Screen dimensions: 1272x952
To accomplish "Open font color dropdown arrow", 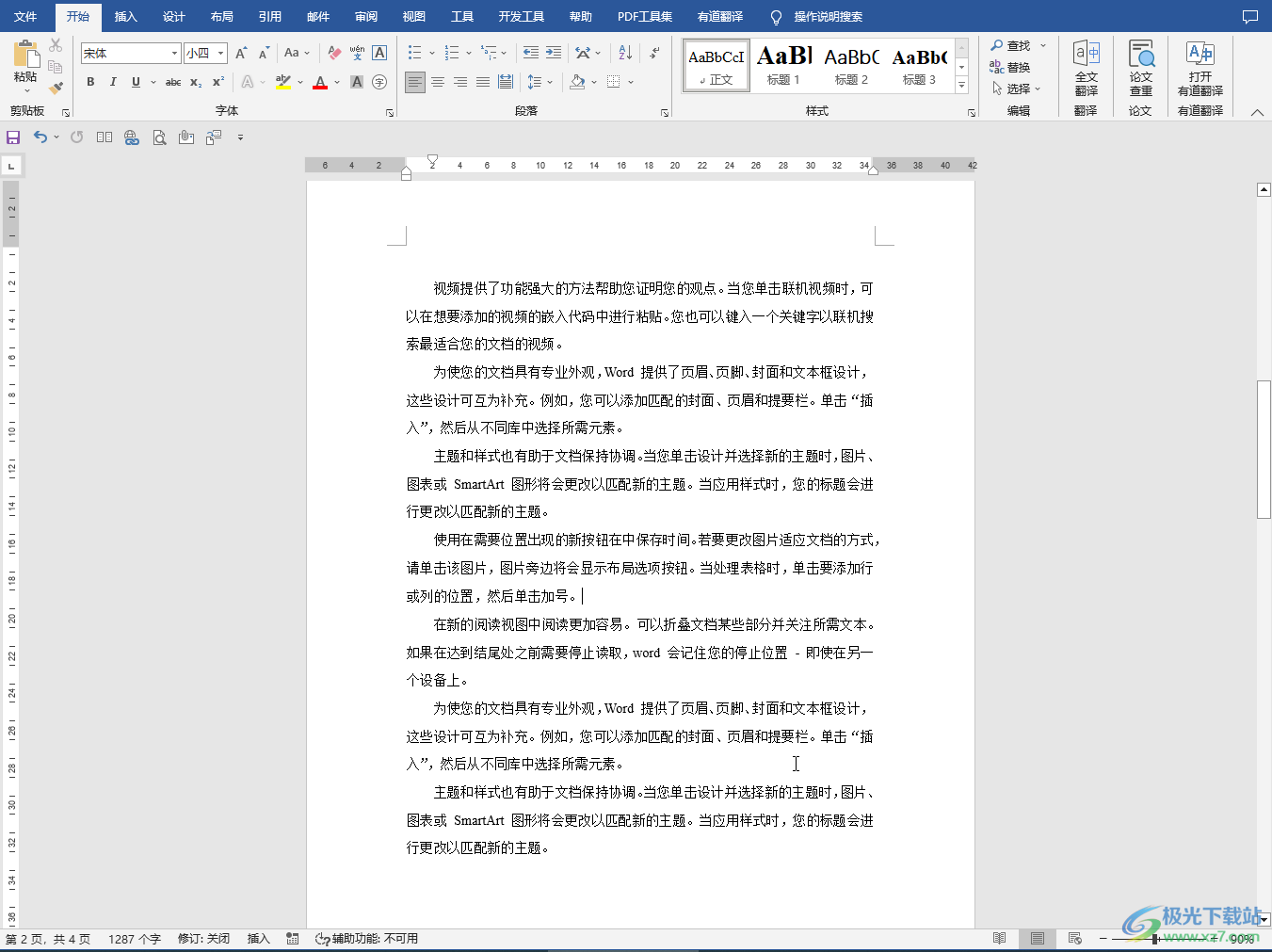I will (x=337, y=82).
